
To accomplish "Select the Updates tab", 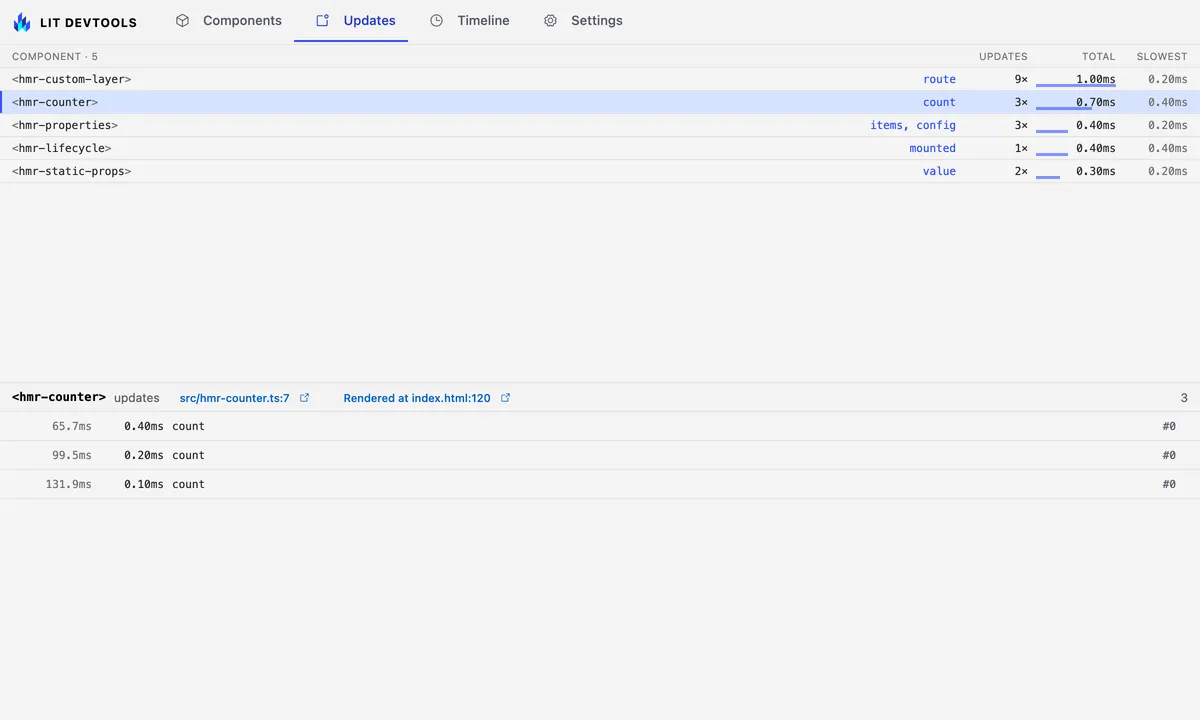I will [x=351, y=20].
